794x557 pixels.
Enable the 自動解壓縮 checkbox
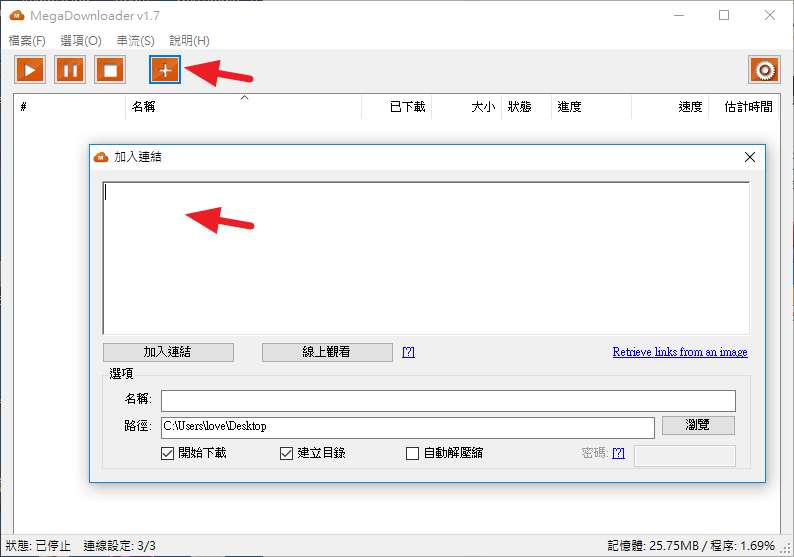point(412,453)
